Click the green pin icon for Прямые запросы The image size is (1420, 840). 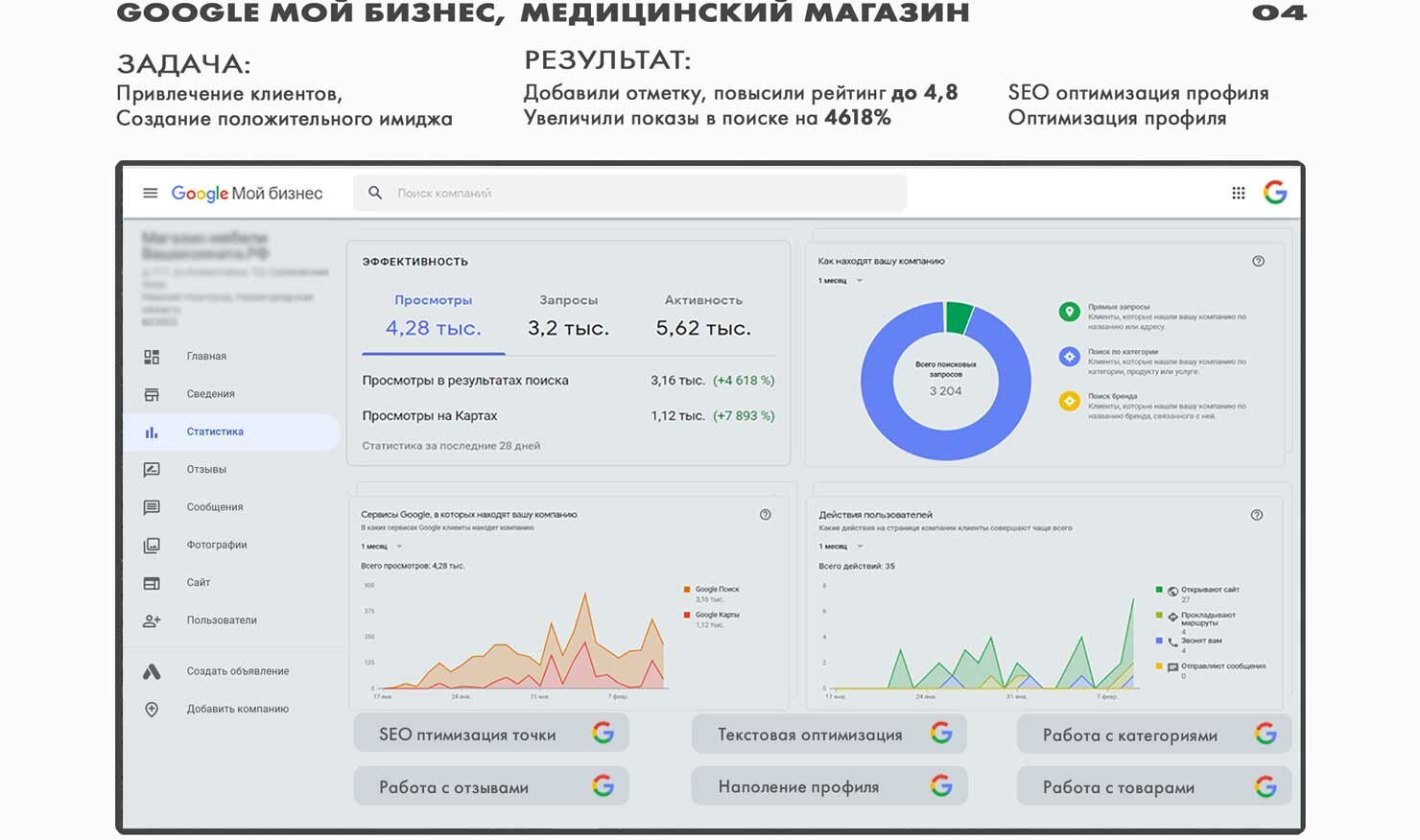click(1069, 312)
